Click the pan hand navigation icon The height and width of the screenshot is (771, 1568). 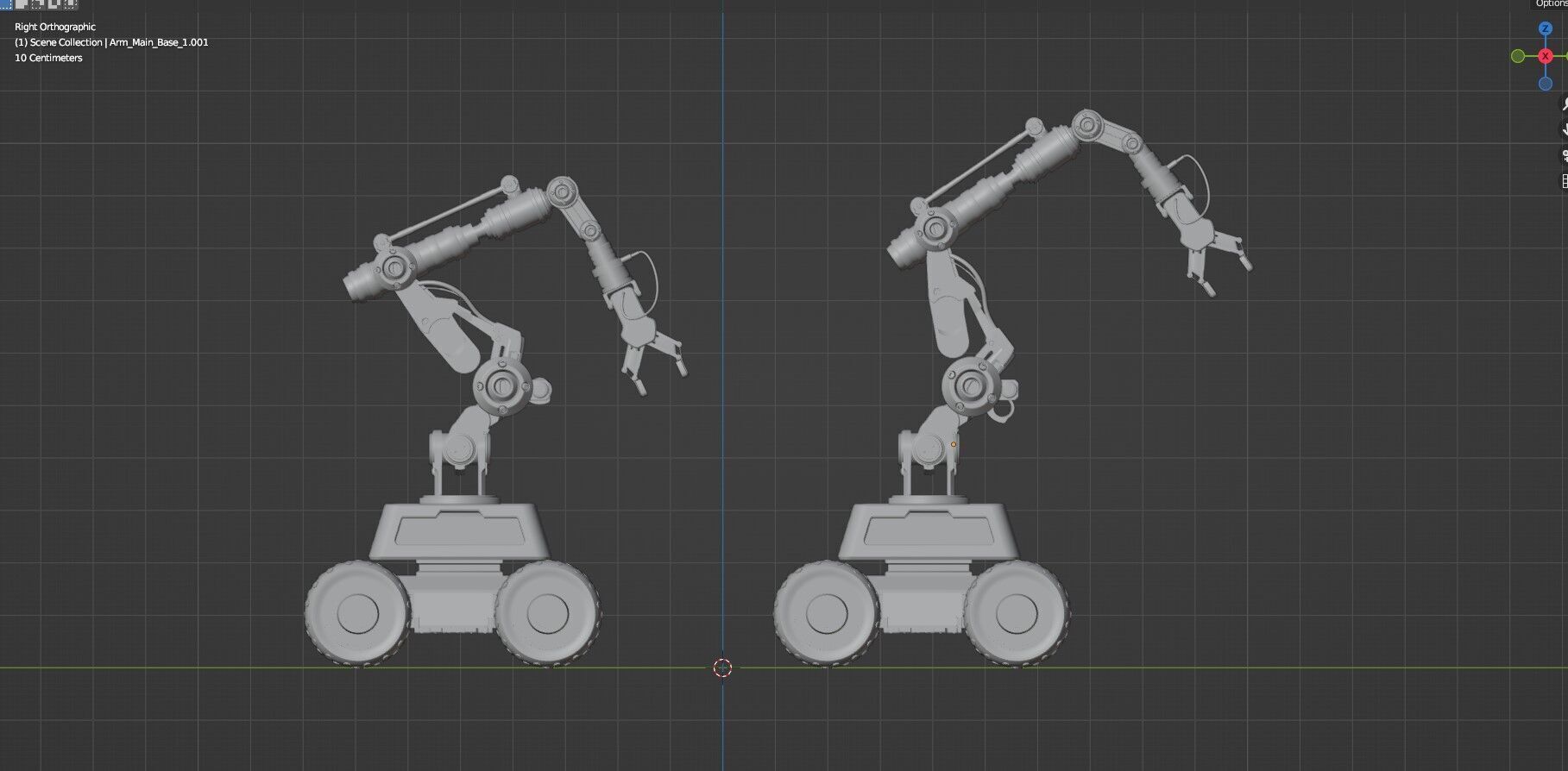click(1564, 130)
